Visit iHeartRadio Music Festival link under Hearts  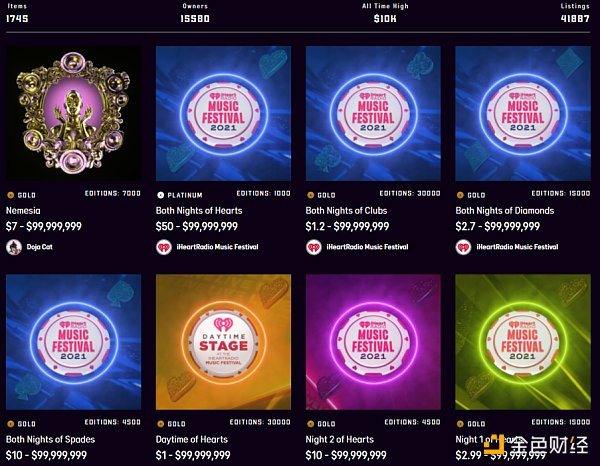217,247
